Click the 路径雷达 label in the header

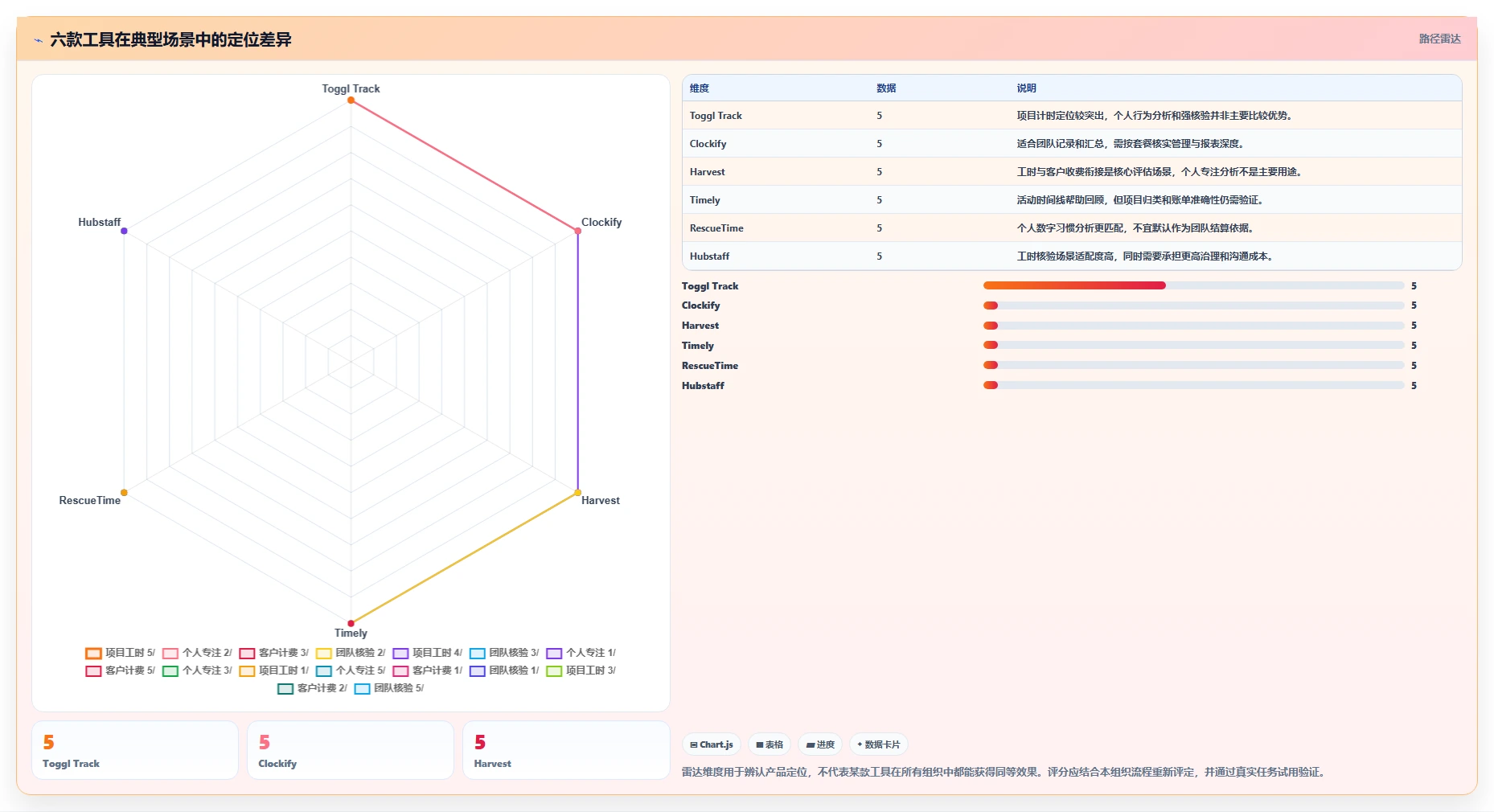click(x=1439, y=39)
